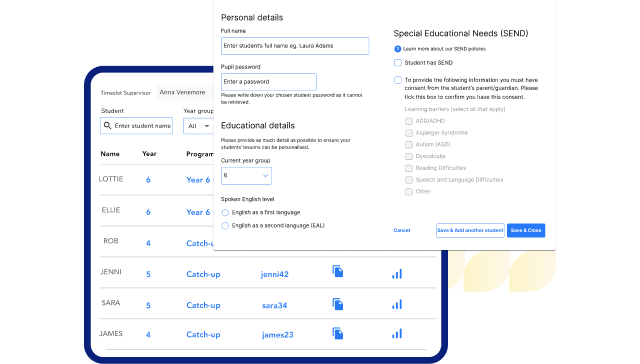Open the Year group All filter dropdown

[198, 126]
